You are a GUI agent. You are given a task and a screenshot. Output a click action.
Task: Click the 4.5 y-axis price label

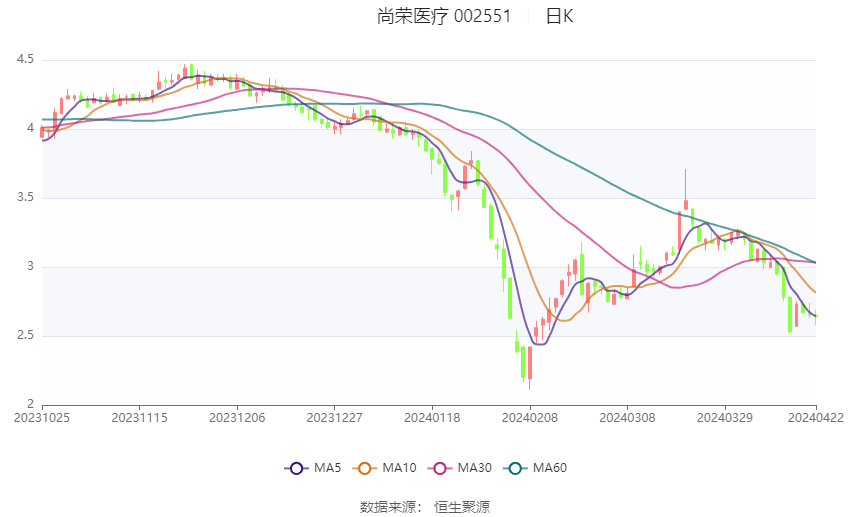pos(25,59)
